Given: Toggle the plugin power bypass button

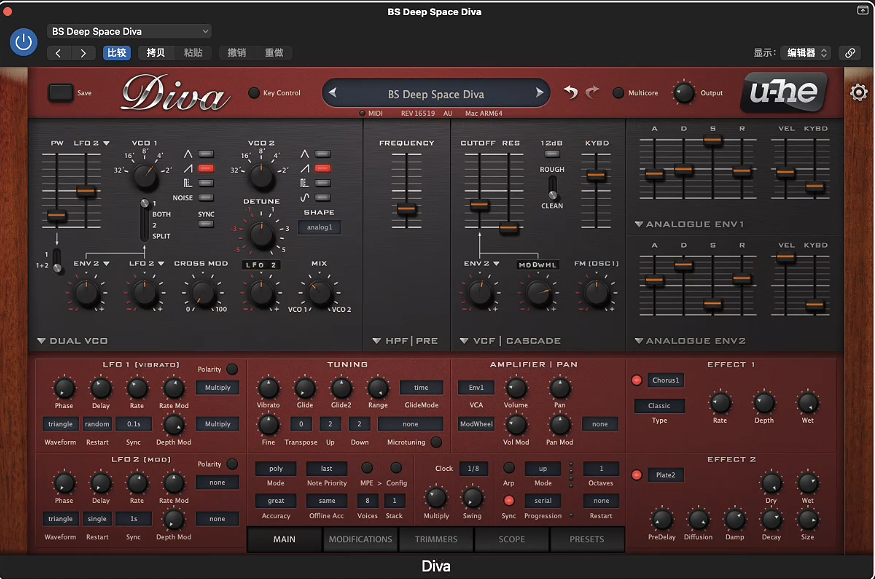Looking at the screenshot, I should click(23, 42).
